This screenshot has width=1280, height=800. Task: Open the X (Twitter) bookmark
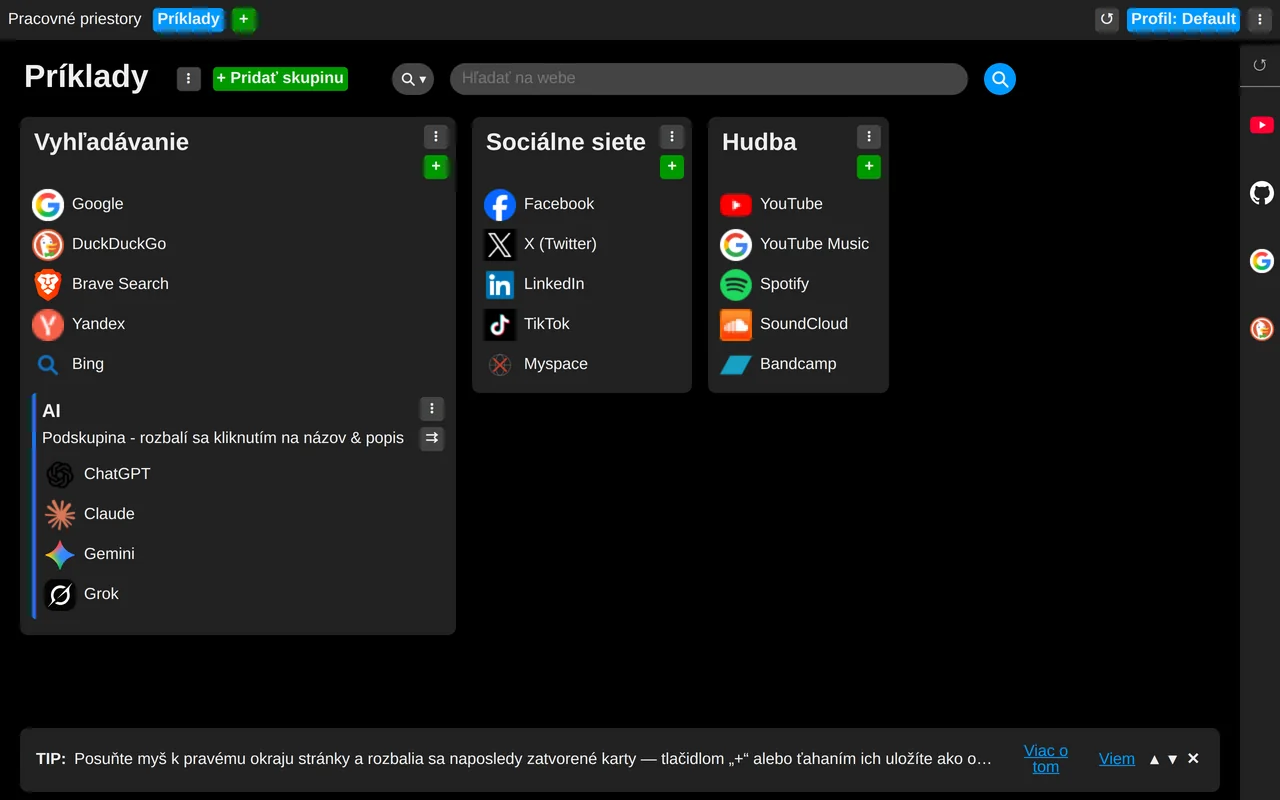[540, 244]
